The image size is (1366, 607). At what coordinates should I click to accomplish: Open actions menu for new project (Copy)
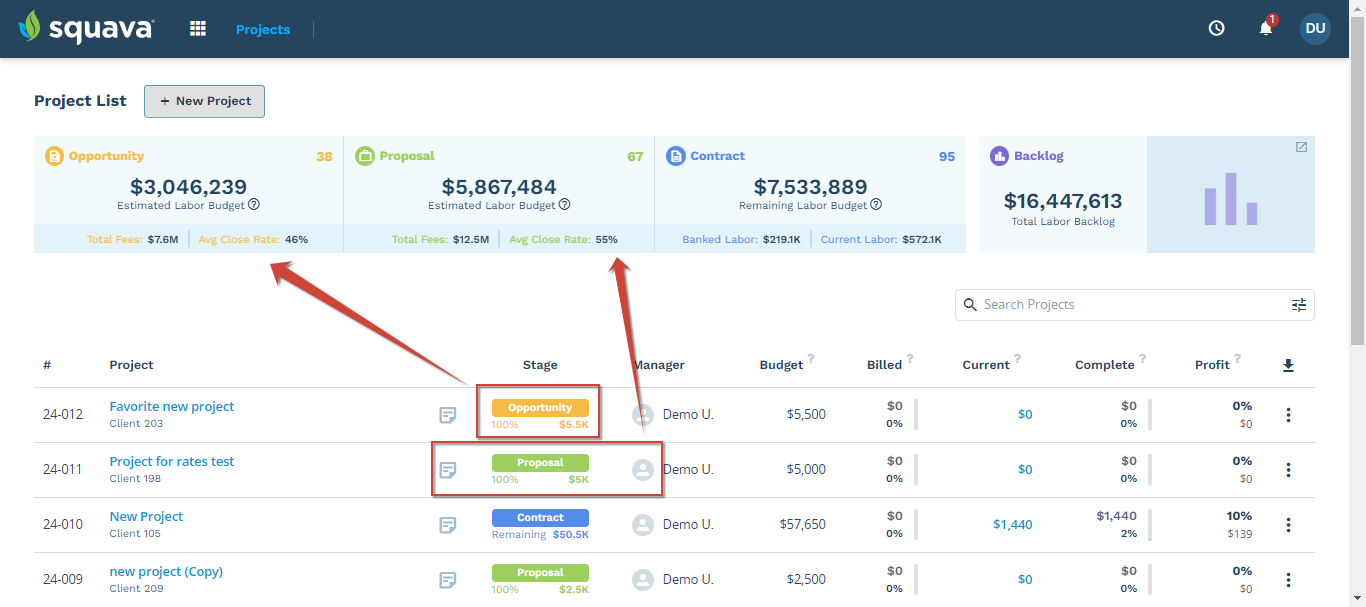coord(1288,578)
